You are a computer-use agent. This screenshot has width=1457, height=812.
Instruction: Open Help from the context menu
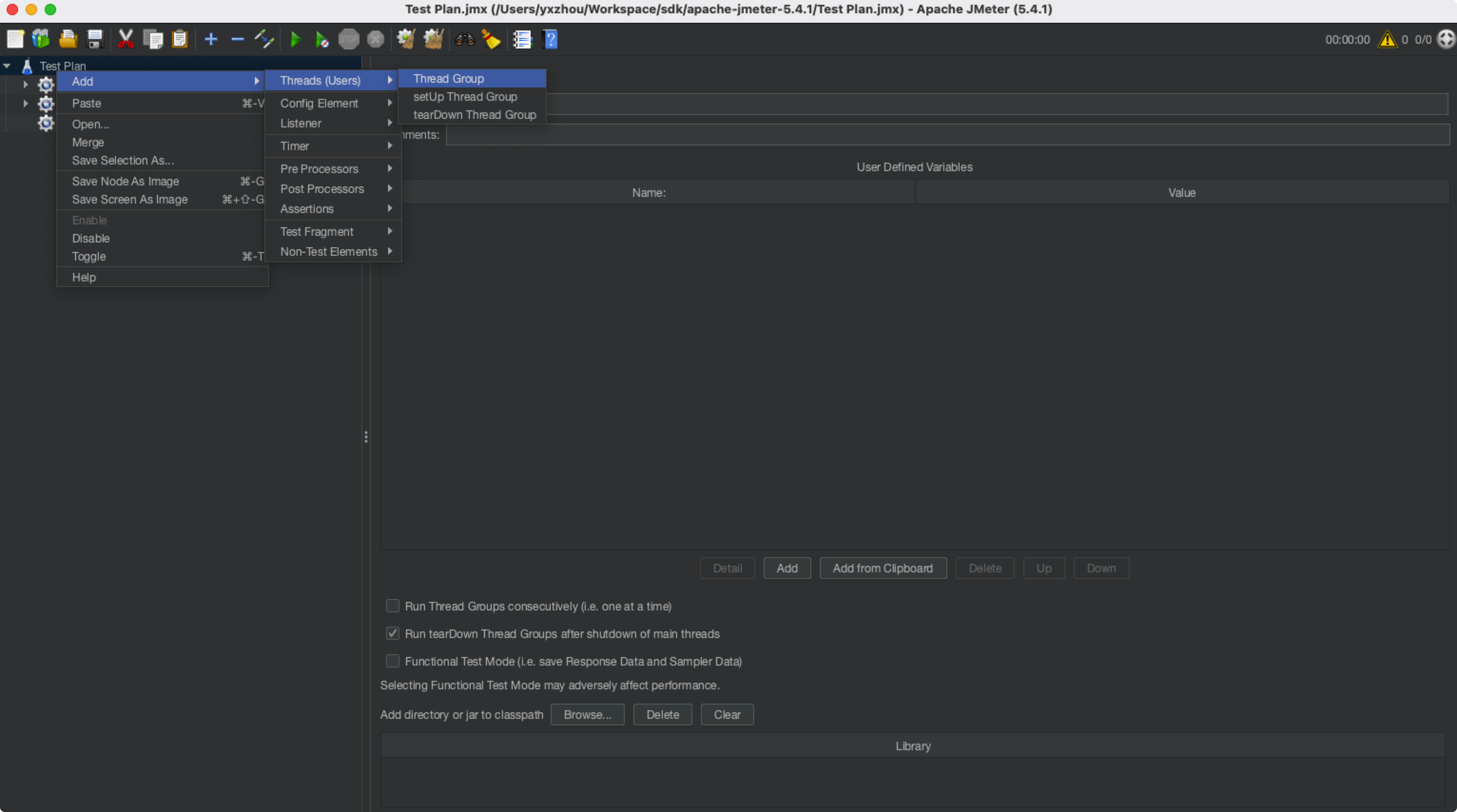coord(162,277)
